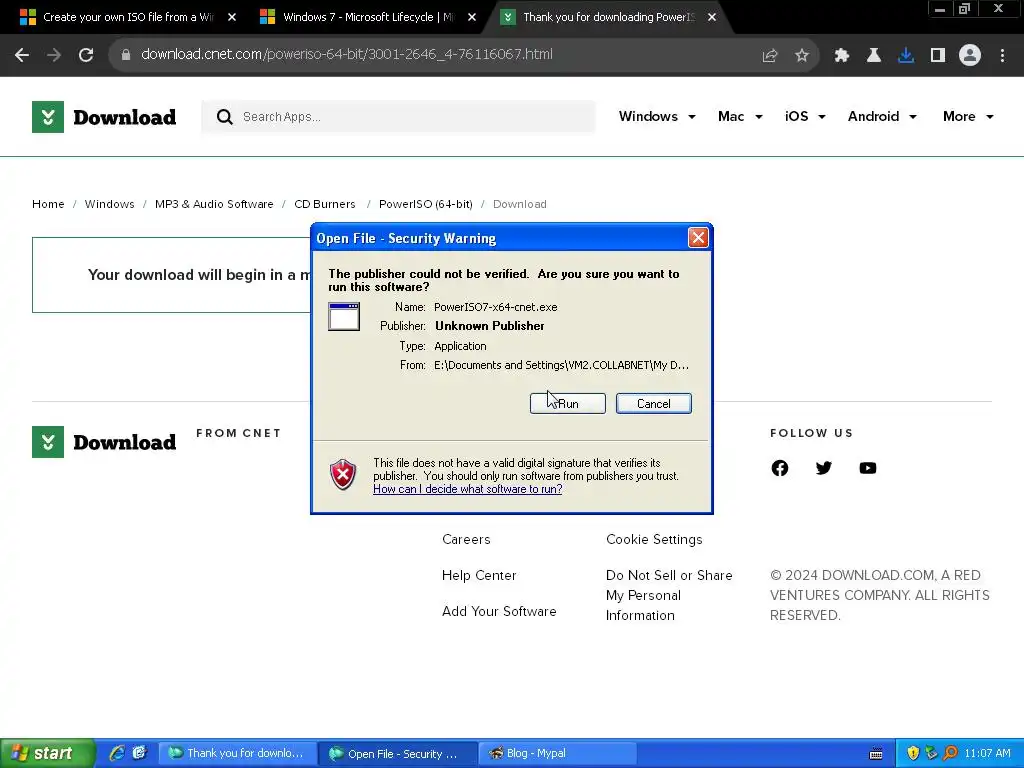The width and height of the screenshot is (1024, 768).
Task: Select 'Thank you for downloading' tab
Action: coord(607,17)
